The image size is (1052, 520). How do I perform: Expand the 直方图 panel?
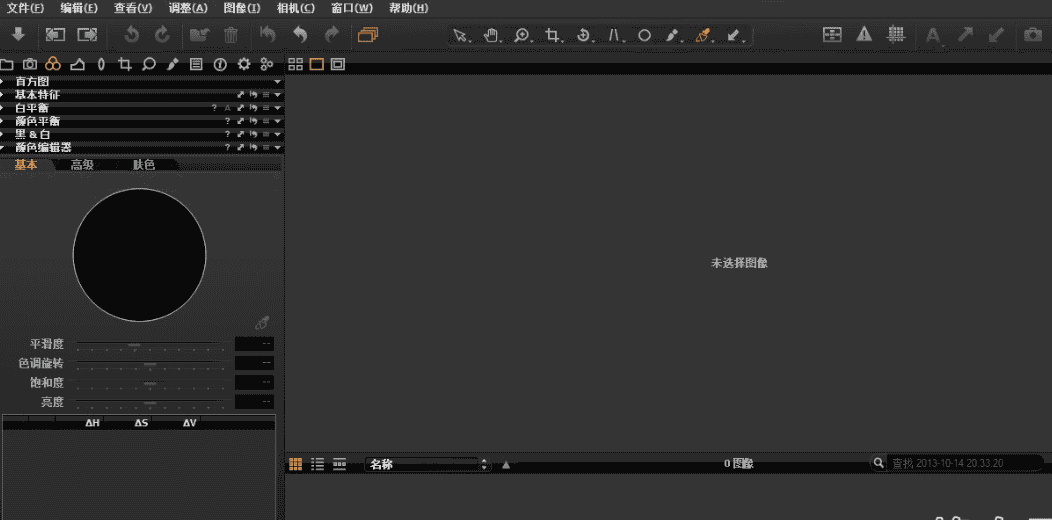6,81
